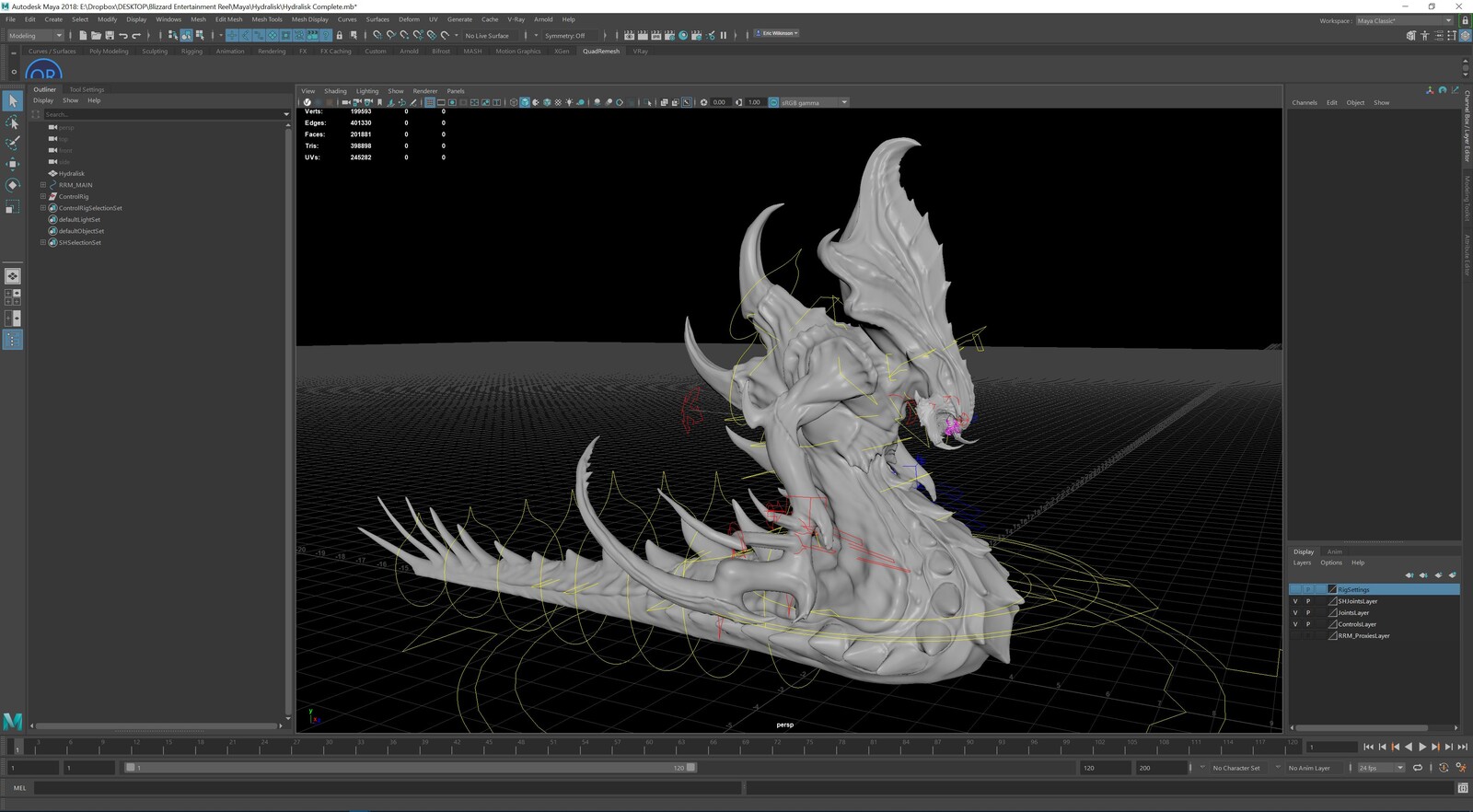Toggle the loop playback button
The height and width of the screenshot is (812, 1473).
1418,768
